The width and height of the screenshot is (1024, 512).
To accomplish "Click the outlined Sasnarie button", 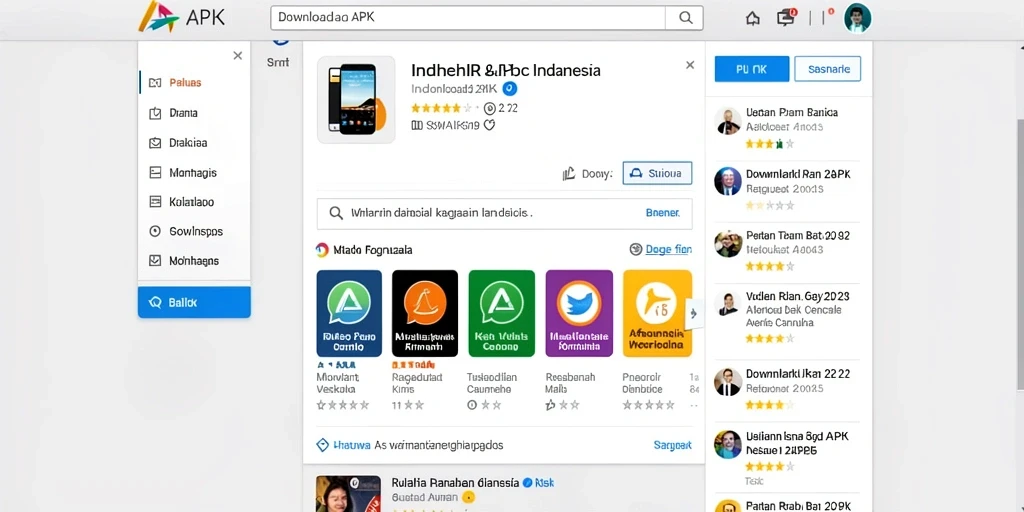I will (827, 69).
